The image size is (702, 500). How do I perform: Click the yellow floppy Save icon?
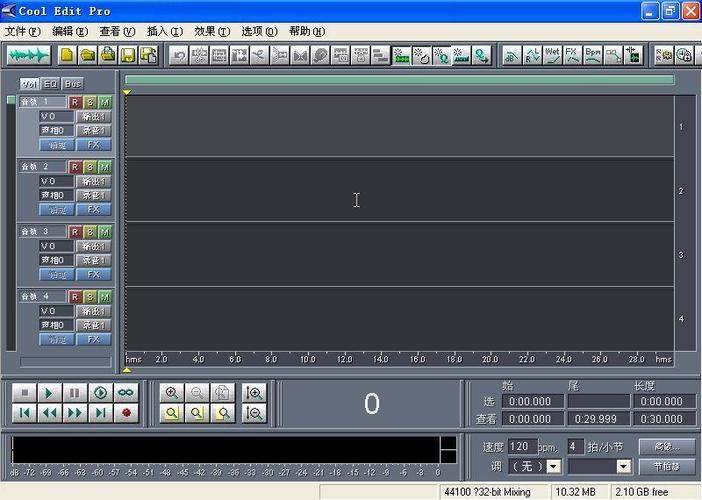128,55
